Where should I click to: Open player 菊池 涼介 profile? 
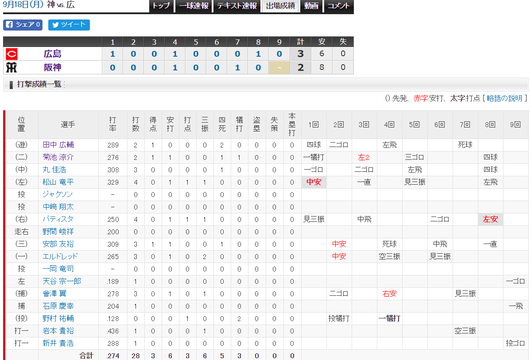coord(58,157)
